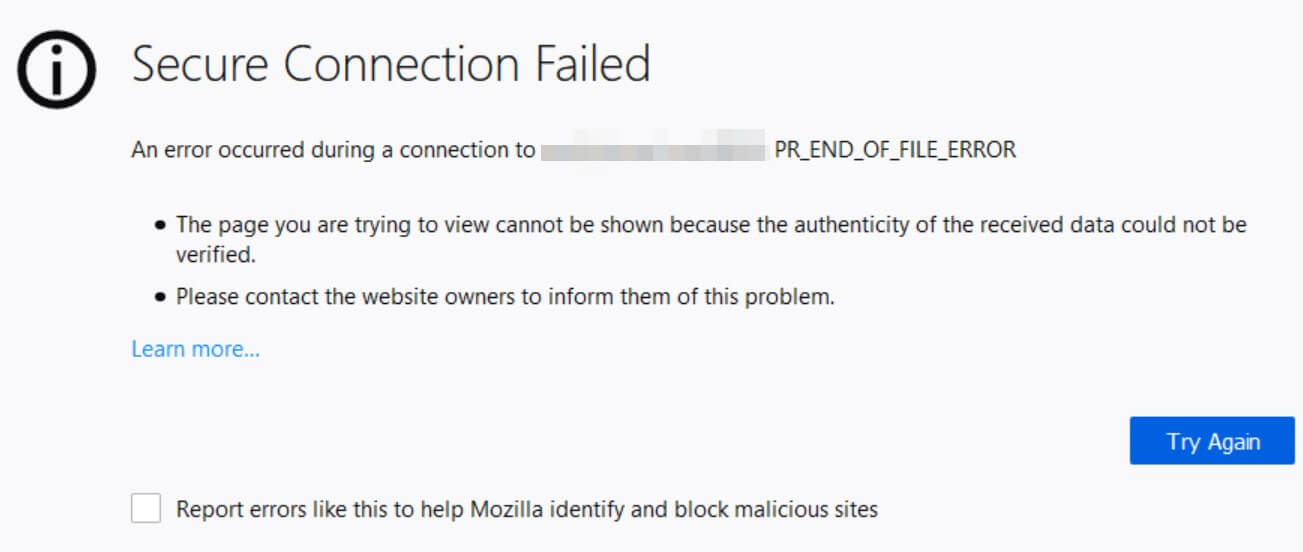Click the Try Again button
The width and height of the screenshot is (1303, 552).
coord(1212,441)
